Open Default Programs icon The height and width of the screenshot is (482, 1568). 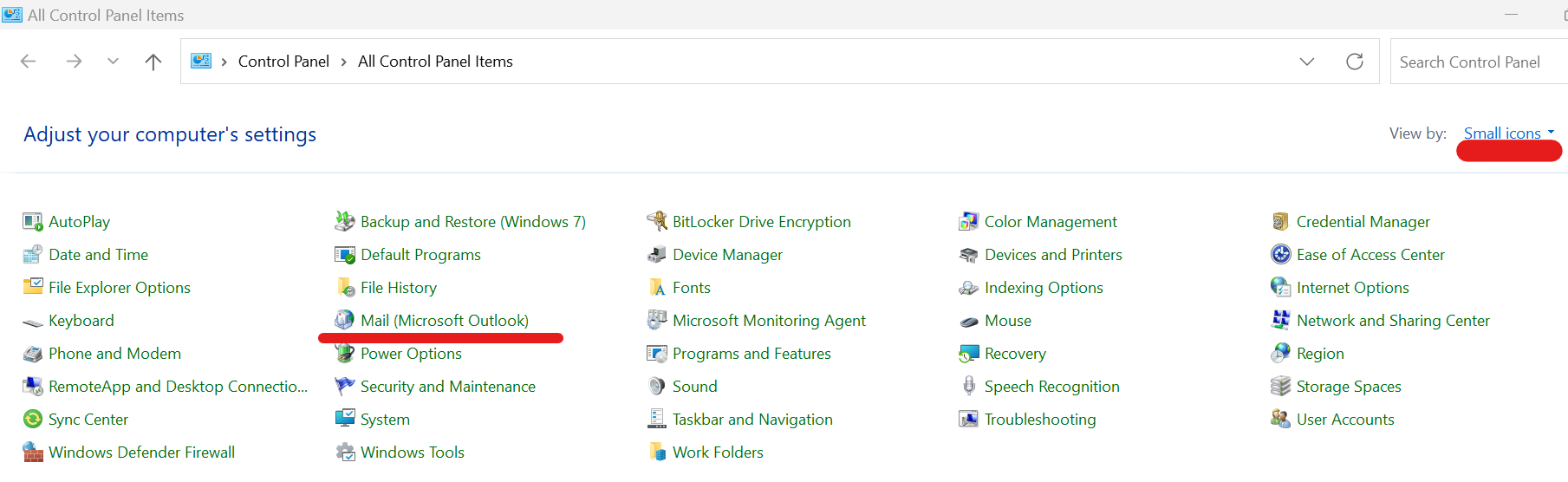coord(345,255)
